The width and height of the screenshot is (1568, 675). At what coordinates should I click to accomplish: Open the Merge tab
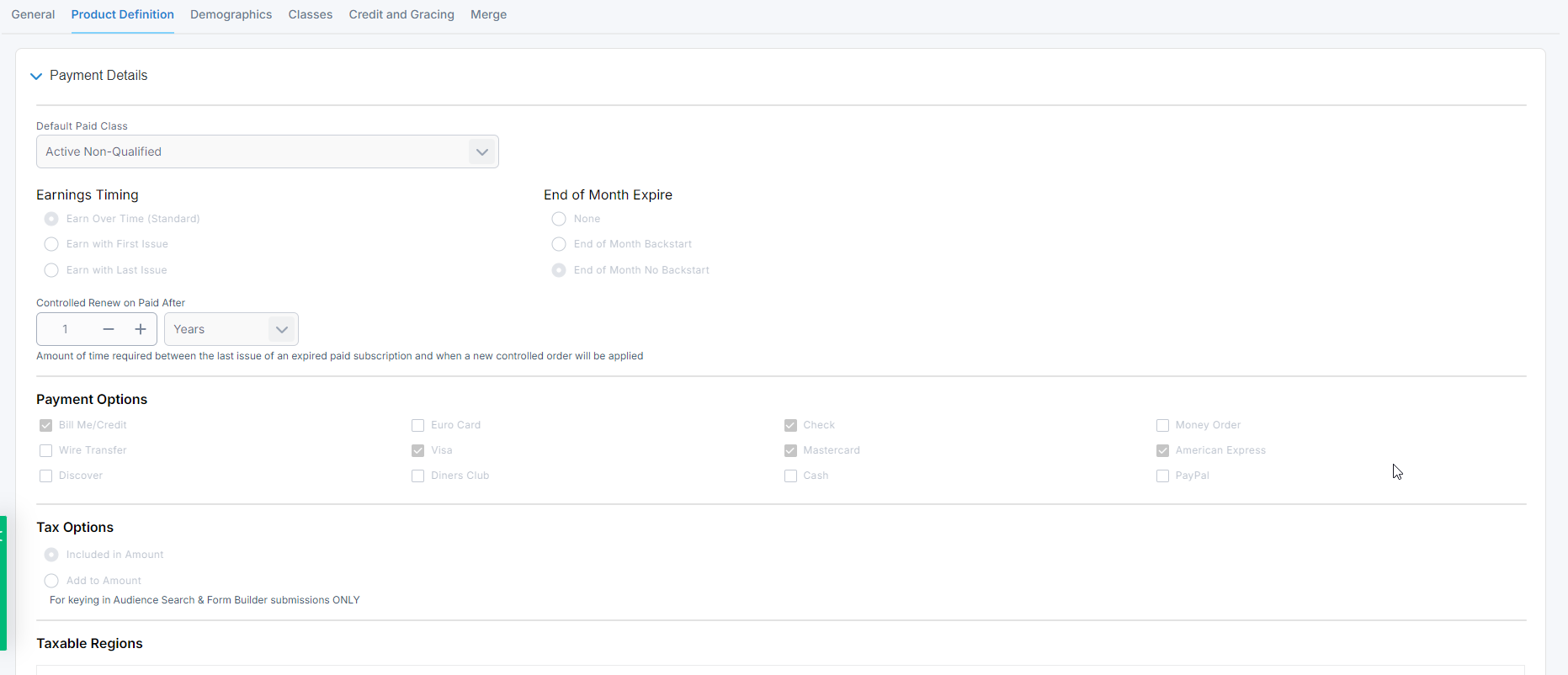click(488, 14)
